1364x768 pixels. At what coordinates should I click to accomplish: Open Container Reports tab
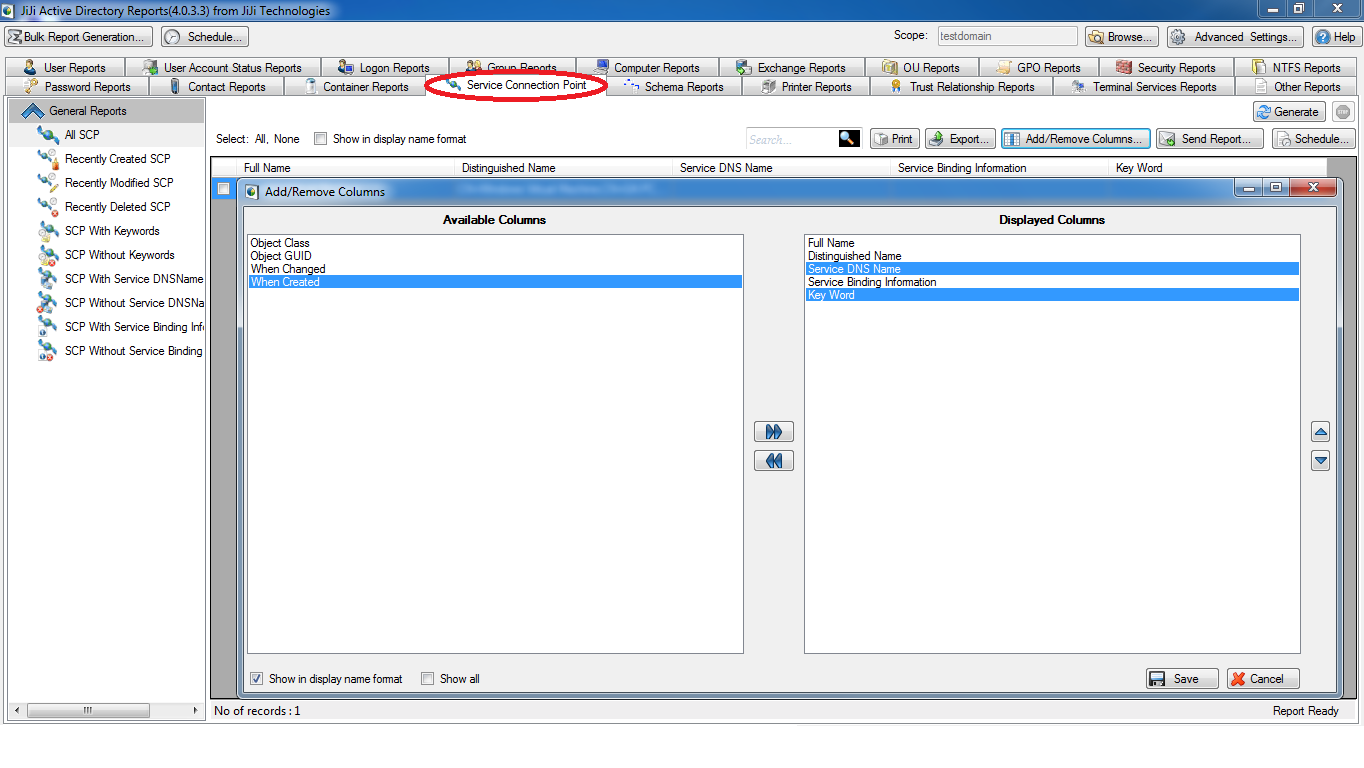coord(355,87)
